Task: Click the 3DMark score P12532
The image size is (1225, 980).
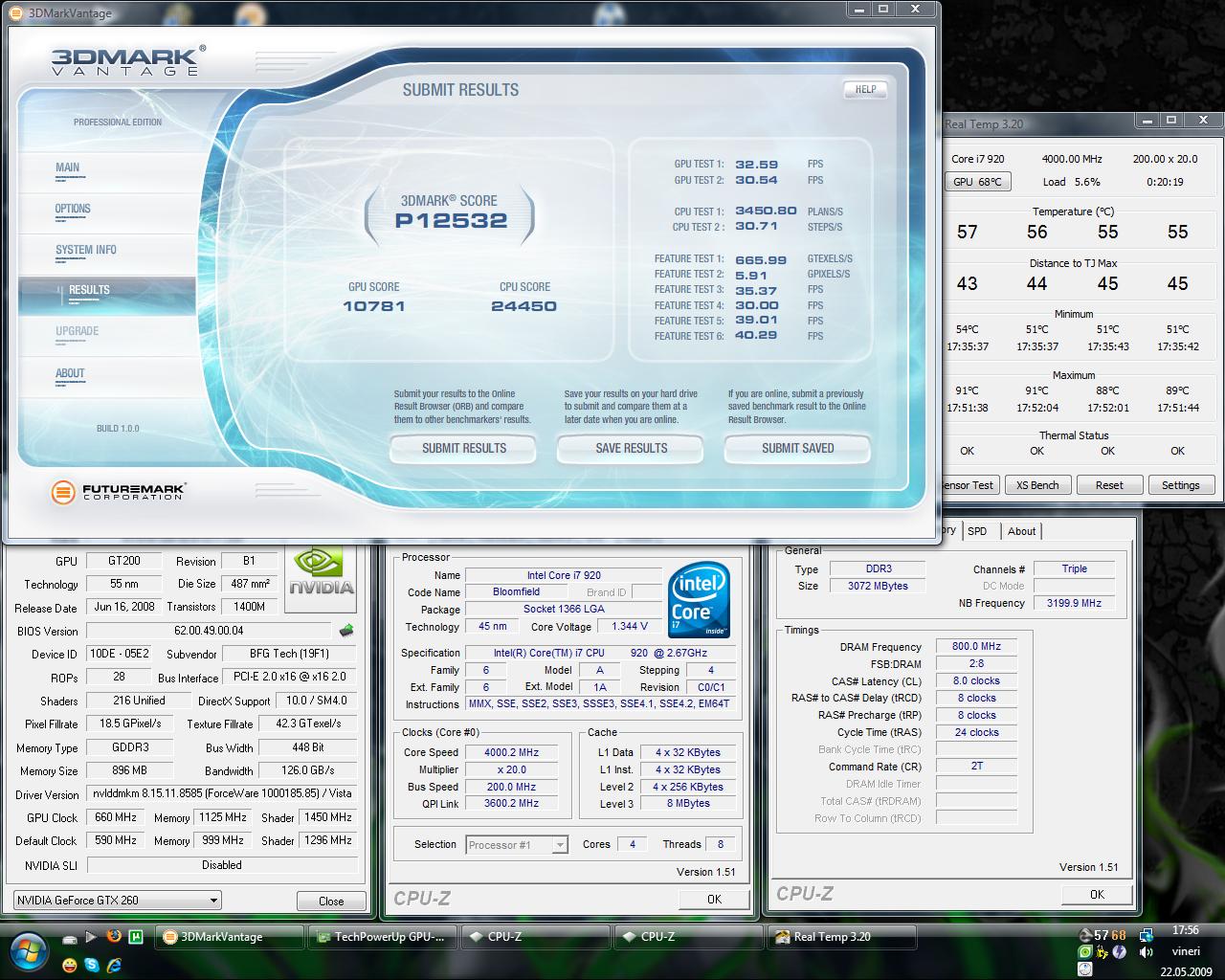Action: 451,221
